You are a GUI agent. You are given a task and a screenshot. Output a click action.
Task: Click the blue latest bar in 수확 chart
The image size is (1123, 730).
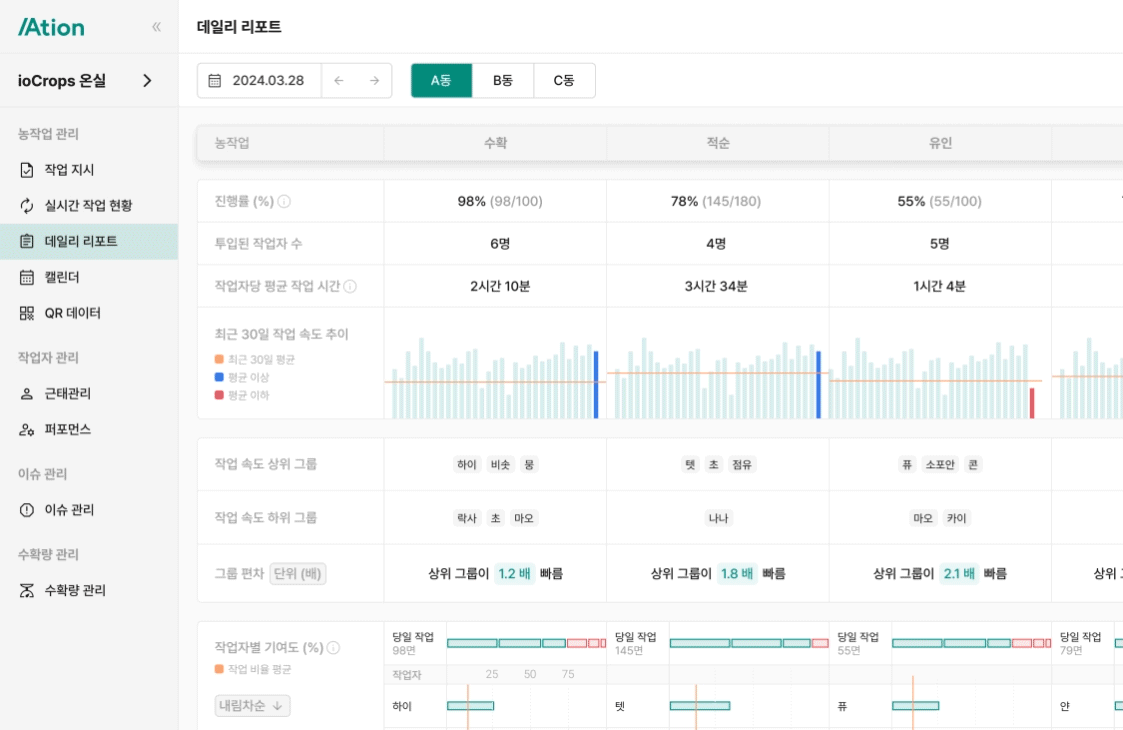point(596,385)
